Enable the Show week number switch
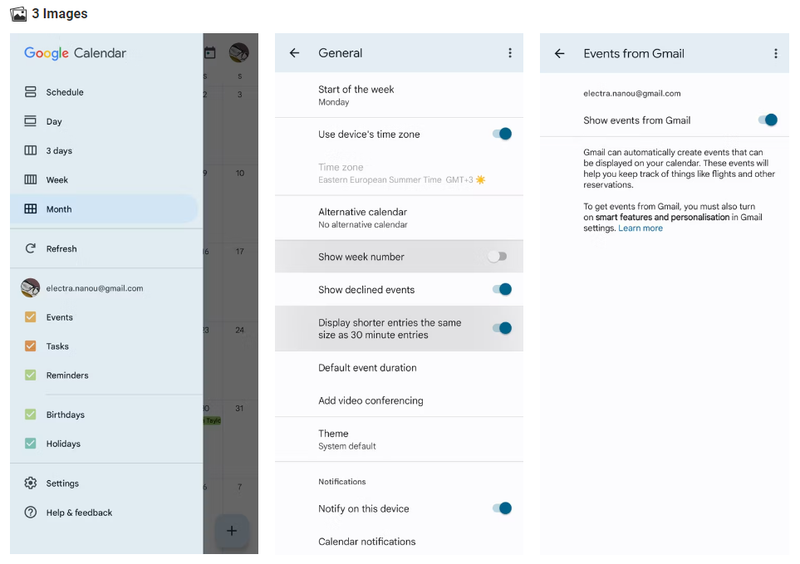This screenshot has height=564, width=800. (497, 256)
